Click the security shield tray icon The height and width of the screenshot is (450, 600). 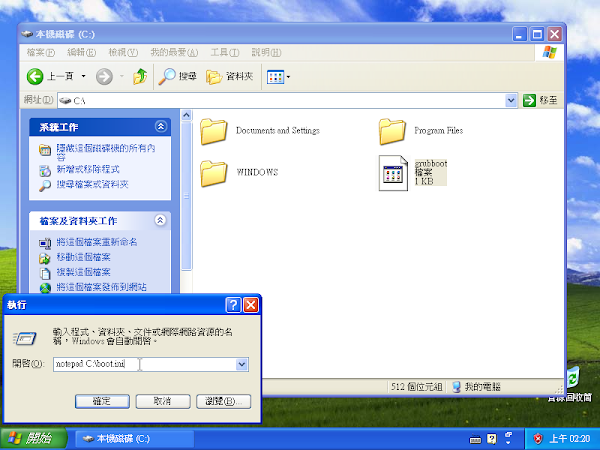538,439
